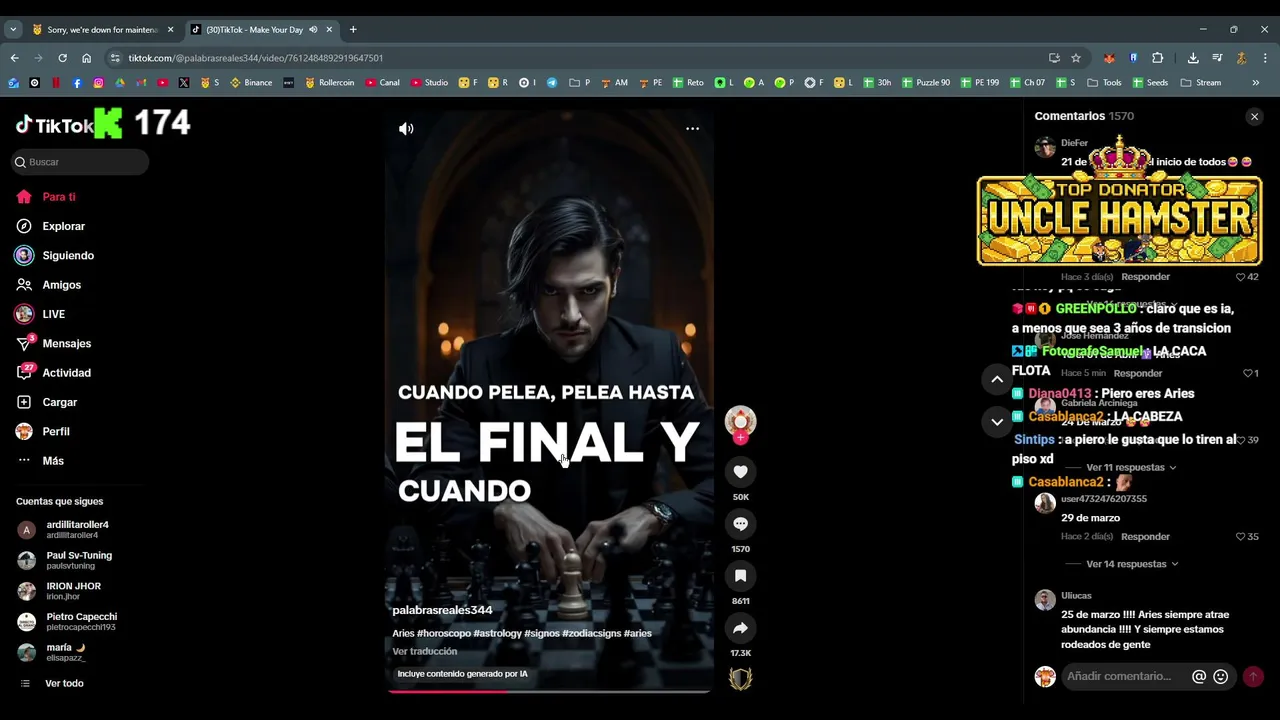Image resolution: width=1280 pixels, height=720 pixels.
Task: Mute the TikTok video sound
Action: 406,128
